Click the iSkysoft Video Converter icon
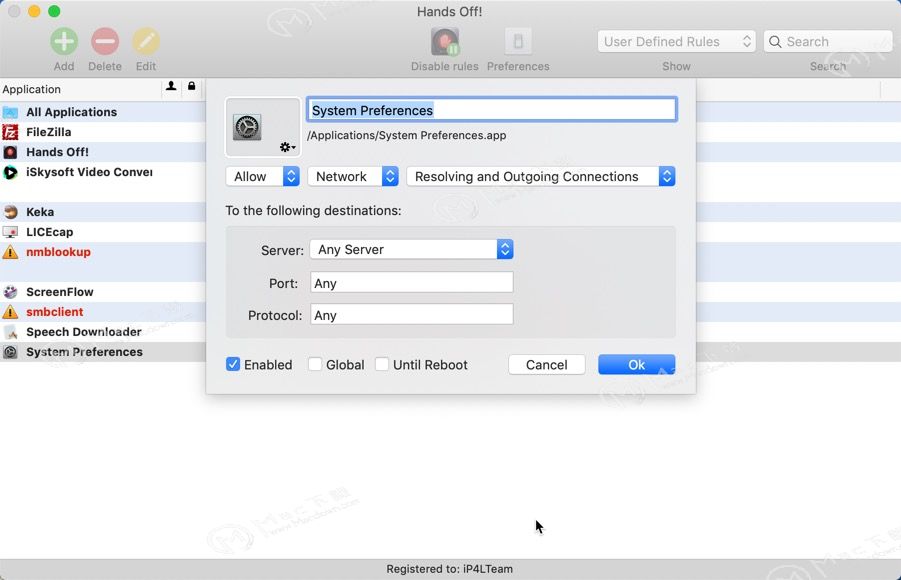Viewport: 901px width, 580px height. [x=10, y=172]
